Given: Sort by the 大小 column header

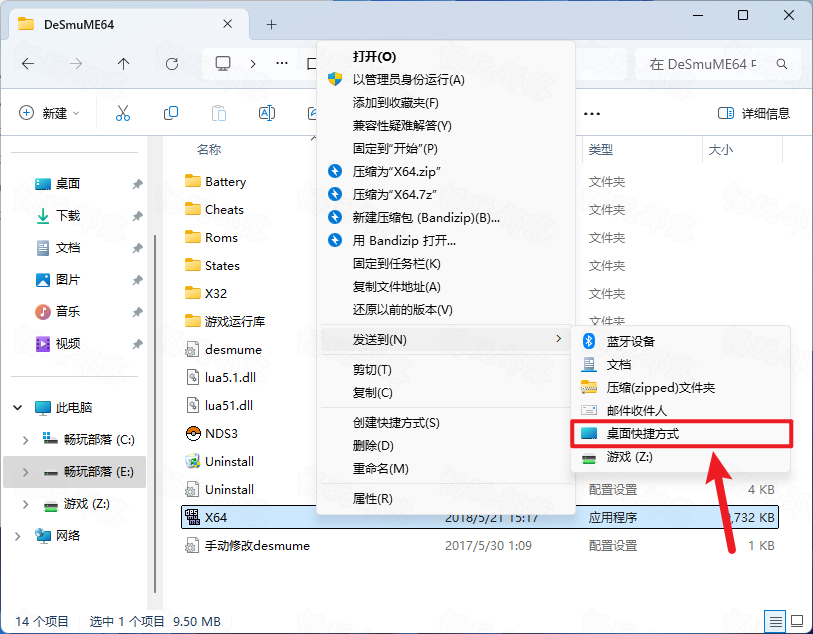Looking at the screenshot, I should (x=721, y=149).
